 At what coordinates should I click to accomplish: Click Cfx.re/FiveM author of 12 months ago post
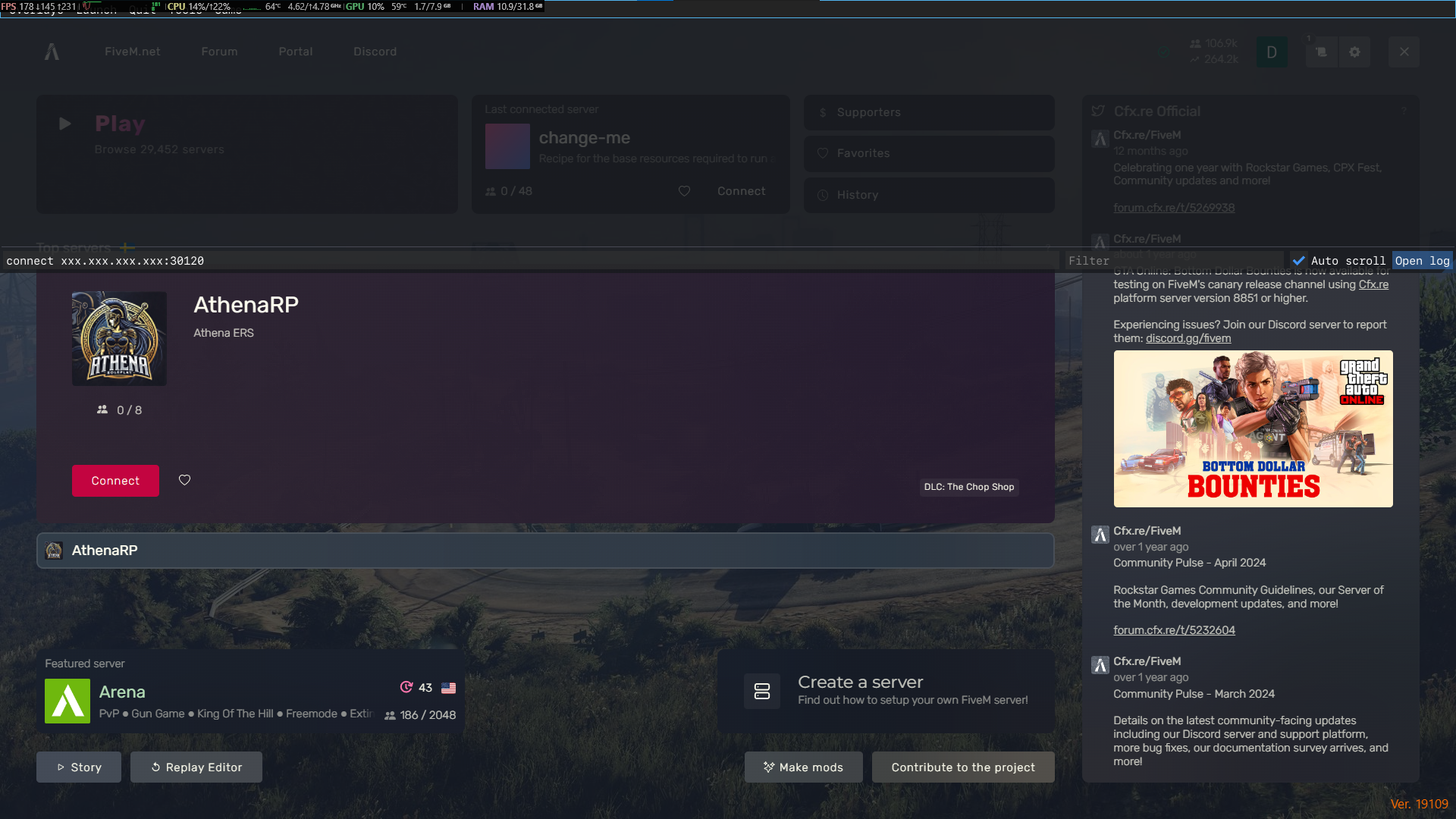[1147, 135]
